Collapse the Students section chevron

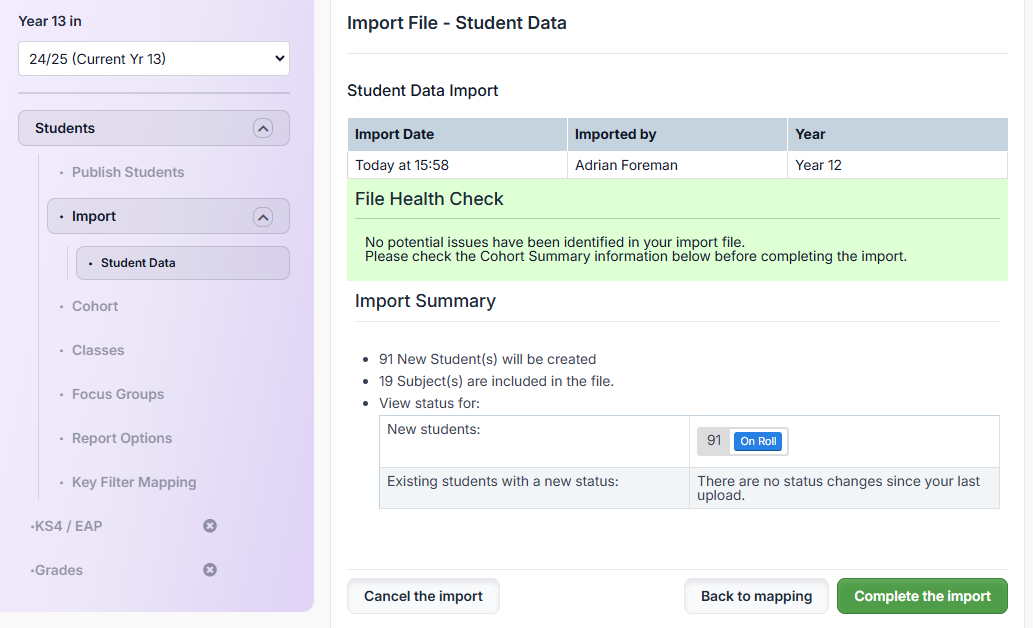point(262,128)
